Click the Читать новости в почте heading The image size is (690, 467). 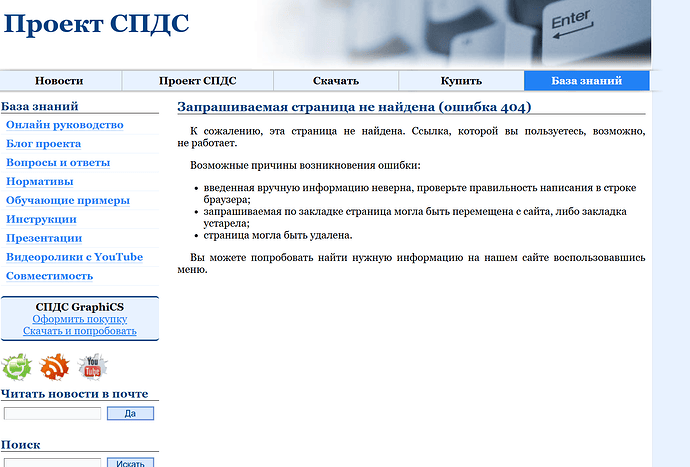click(74, 394)
